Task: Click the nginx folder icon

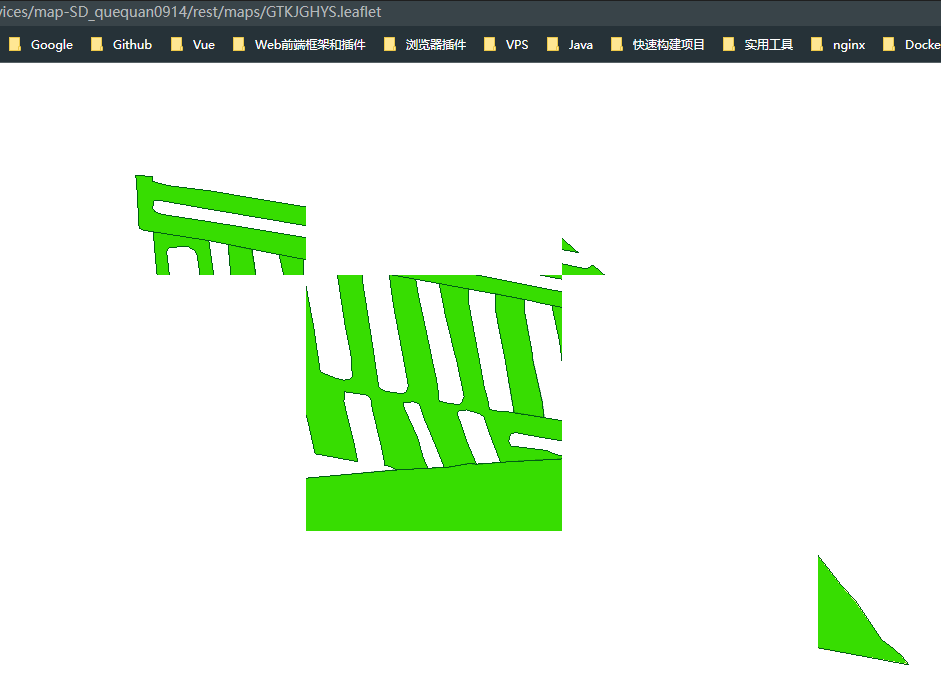Action: click(x=817, y=44)
